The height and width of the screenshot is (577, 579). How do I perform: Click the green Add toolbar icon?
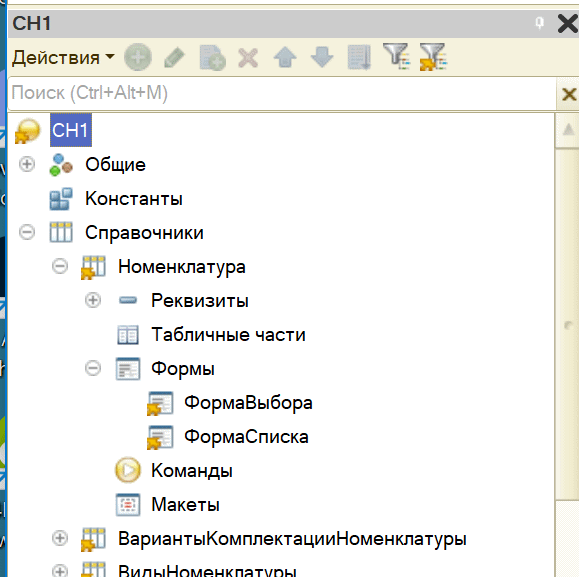(x=138, y=57)
